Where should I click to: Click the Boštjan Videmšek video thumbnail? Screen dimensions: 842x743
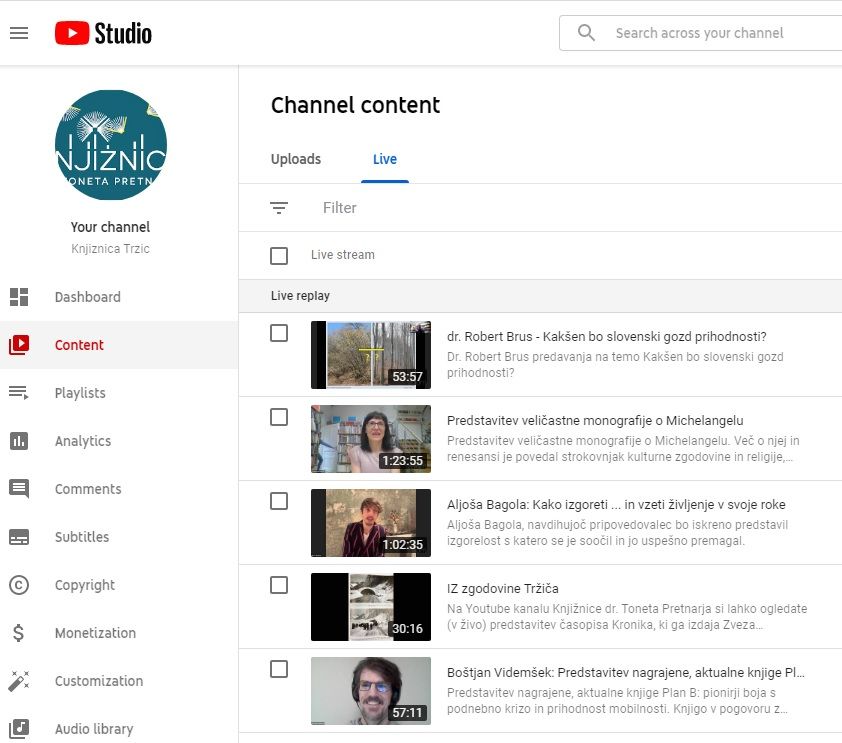tap(371, 691)
